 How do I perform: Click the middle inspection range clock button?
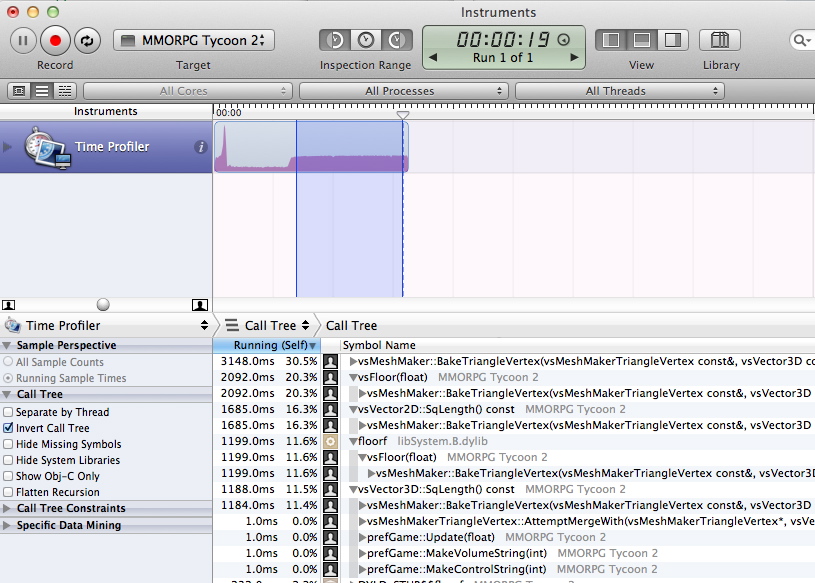coord(366,40)
